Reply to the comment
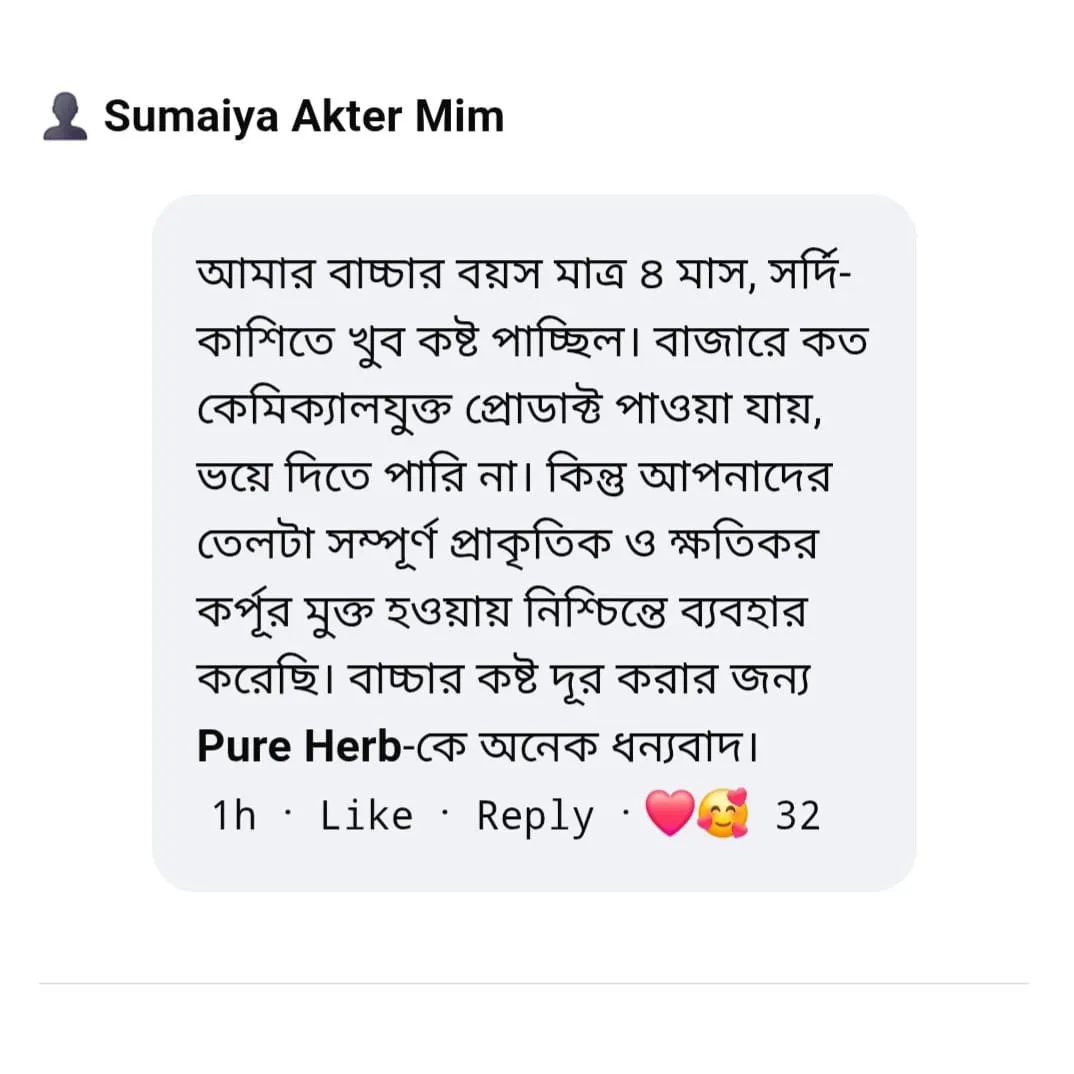 pyautogui.click(x=535, y=817)
